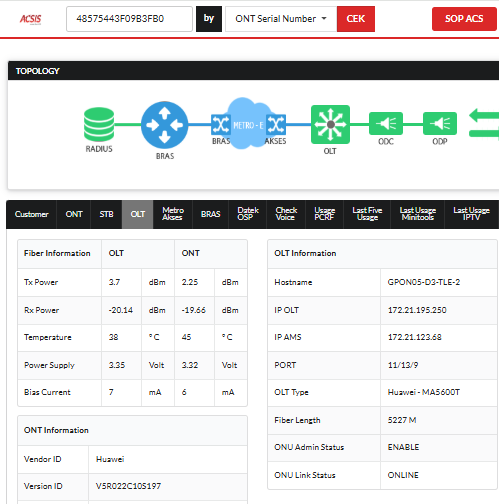Select the RADIUS database icon in topology
This screenshot has height=504, width=499.
[x=99, y=124]
